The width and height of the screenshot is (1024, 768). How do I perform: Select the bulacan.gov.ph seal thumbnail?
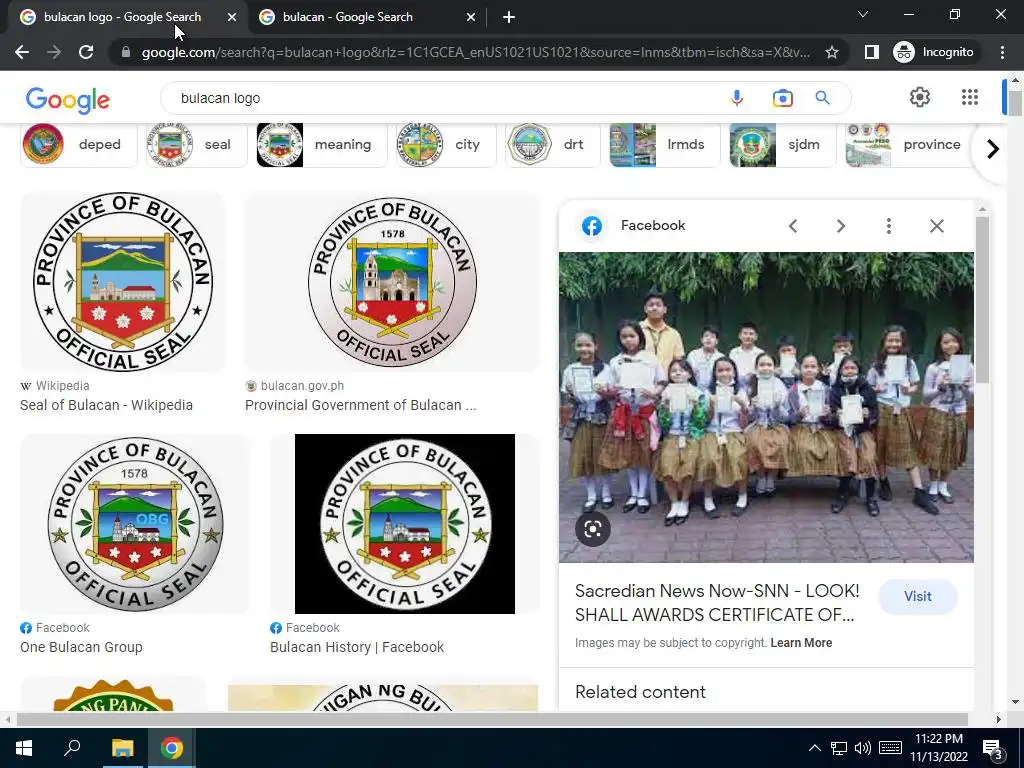click(392, 282)
